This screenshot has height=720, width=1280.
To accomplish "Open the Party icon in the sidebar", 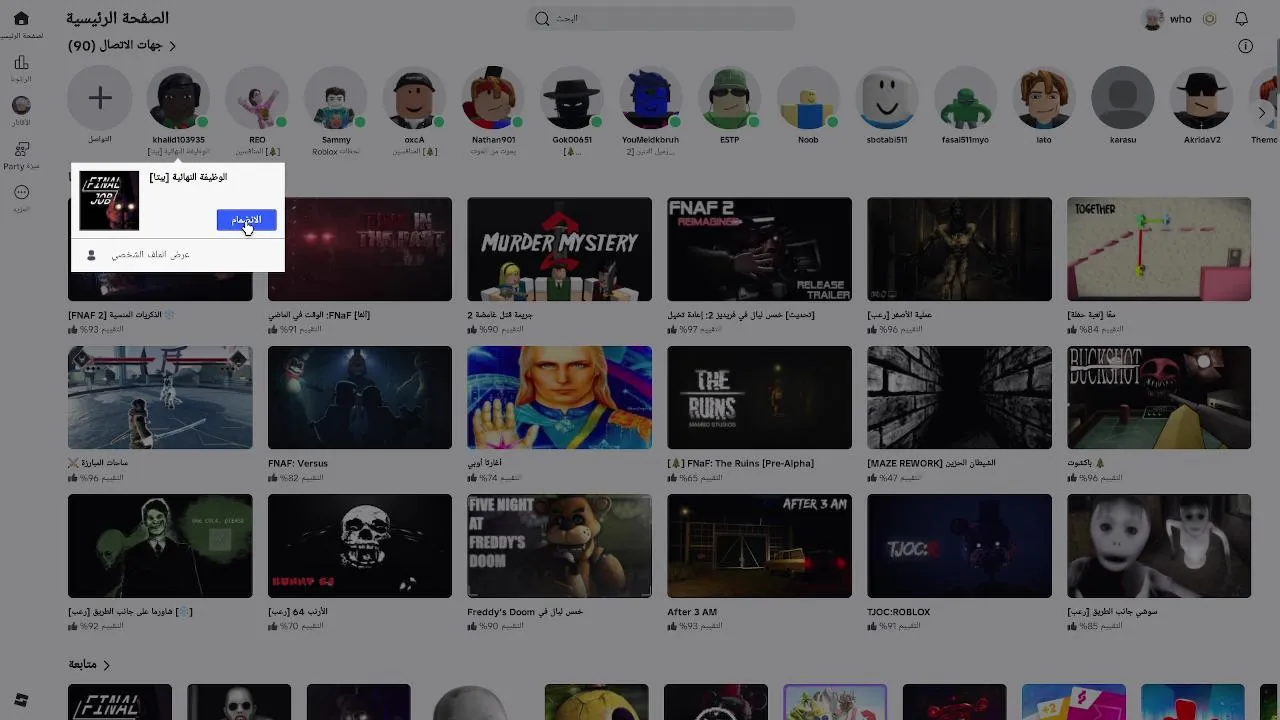I will [x=21, y=149].
